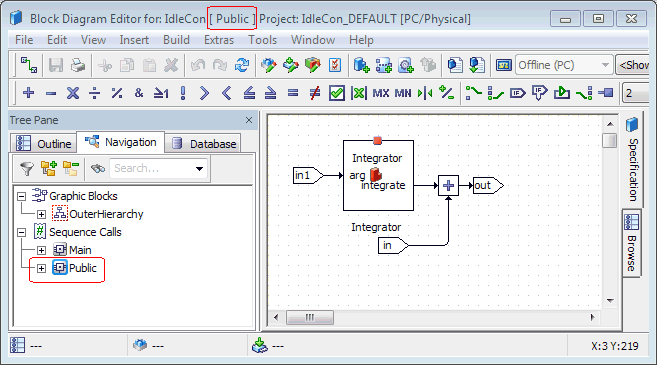Close the Tree Pane panel
The width and height of the screenshot is (657, 365).
click(x=249, y=120)
